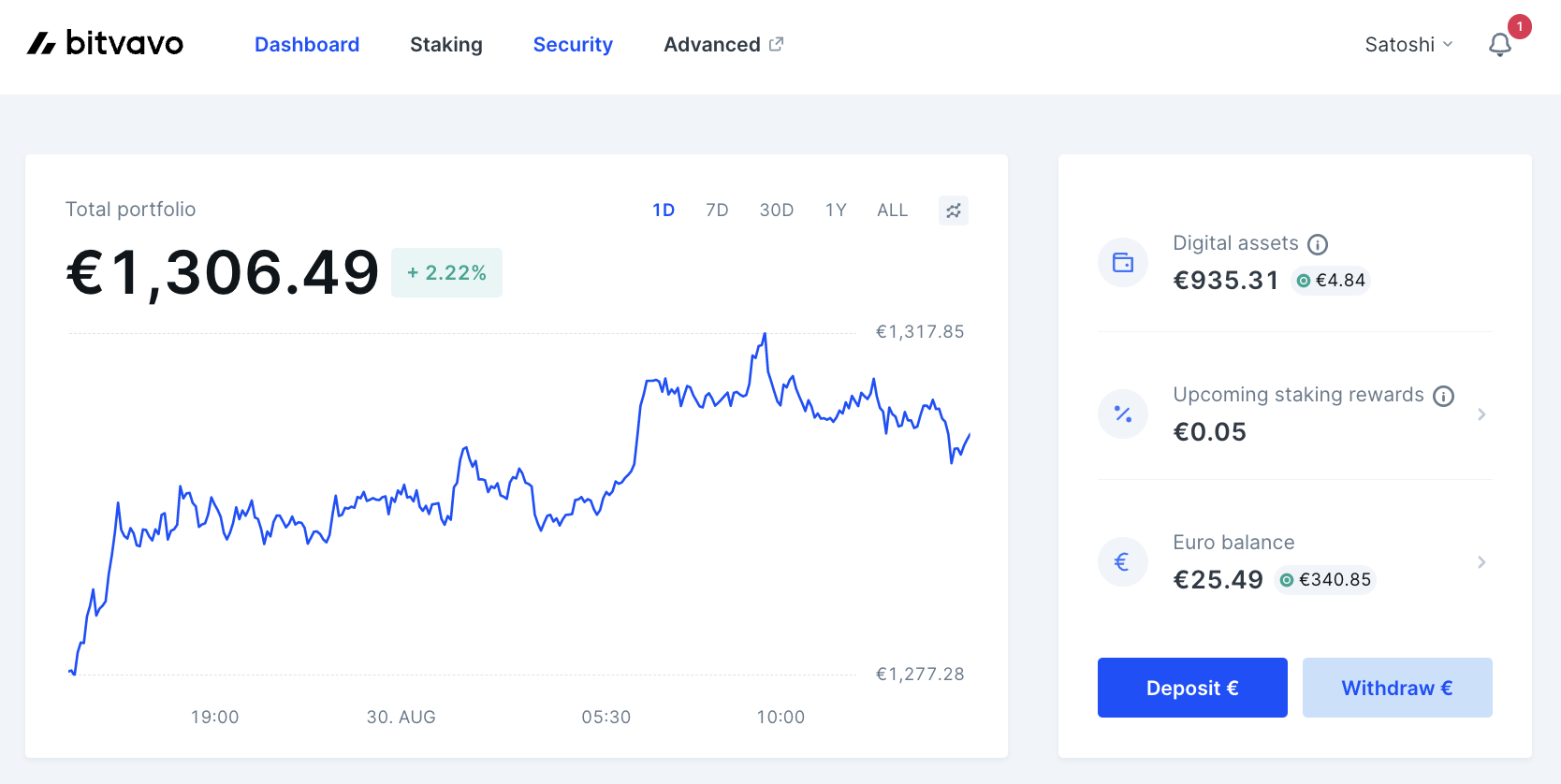Open the Advanced external link
The height and width of the screenshot is (784, 1561).
coord(723,45)
